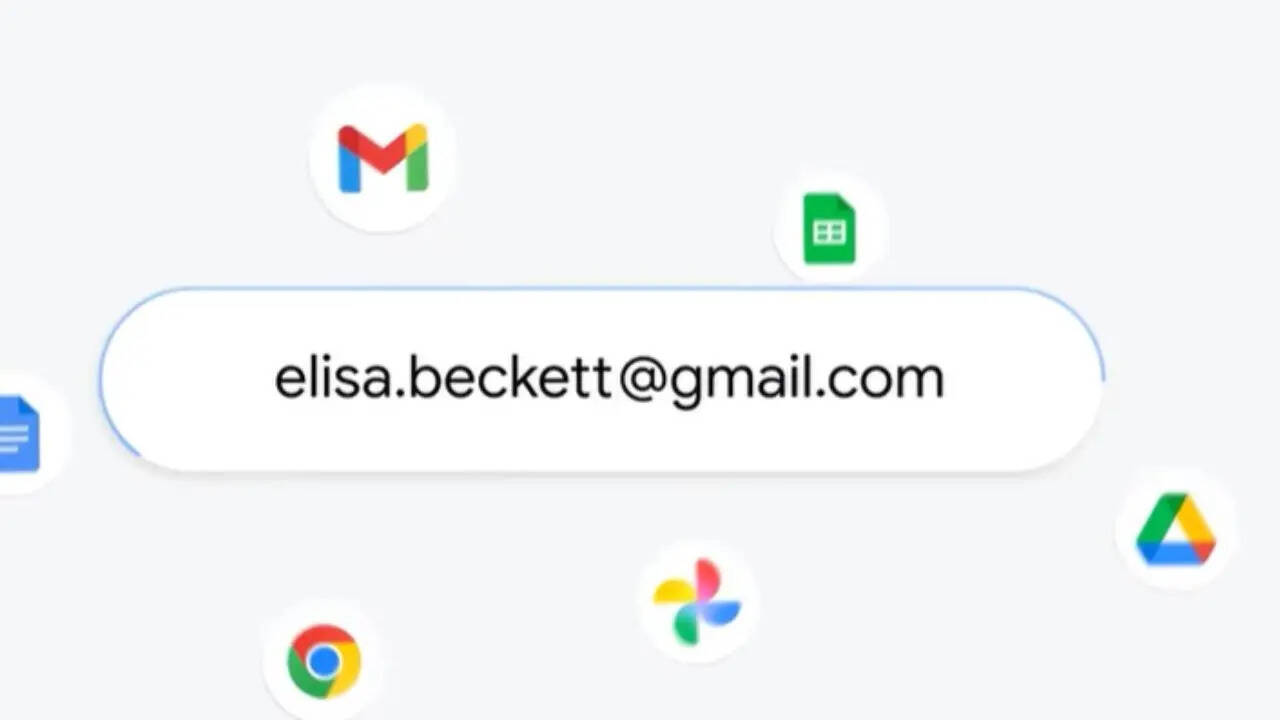Click the word "elisa" in the email
Image resolution: width=1280 pixels, height=720 pixels.
tap(334, 379)
